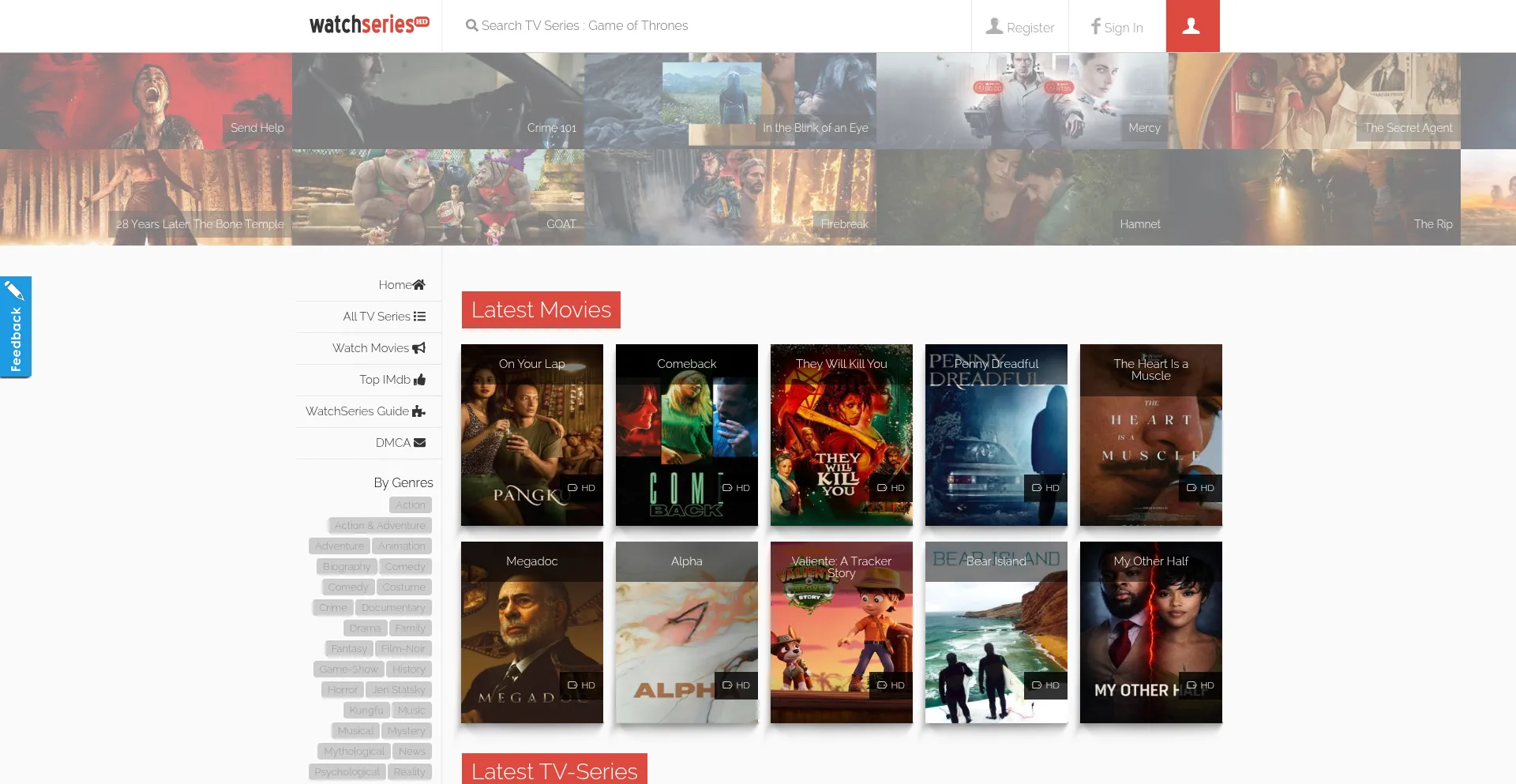Viewport: 1516px width, 784px height.
Task: Open the Firebreak banner tile
Action: click(x=730, y=197)
